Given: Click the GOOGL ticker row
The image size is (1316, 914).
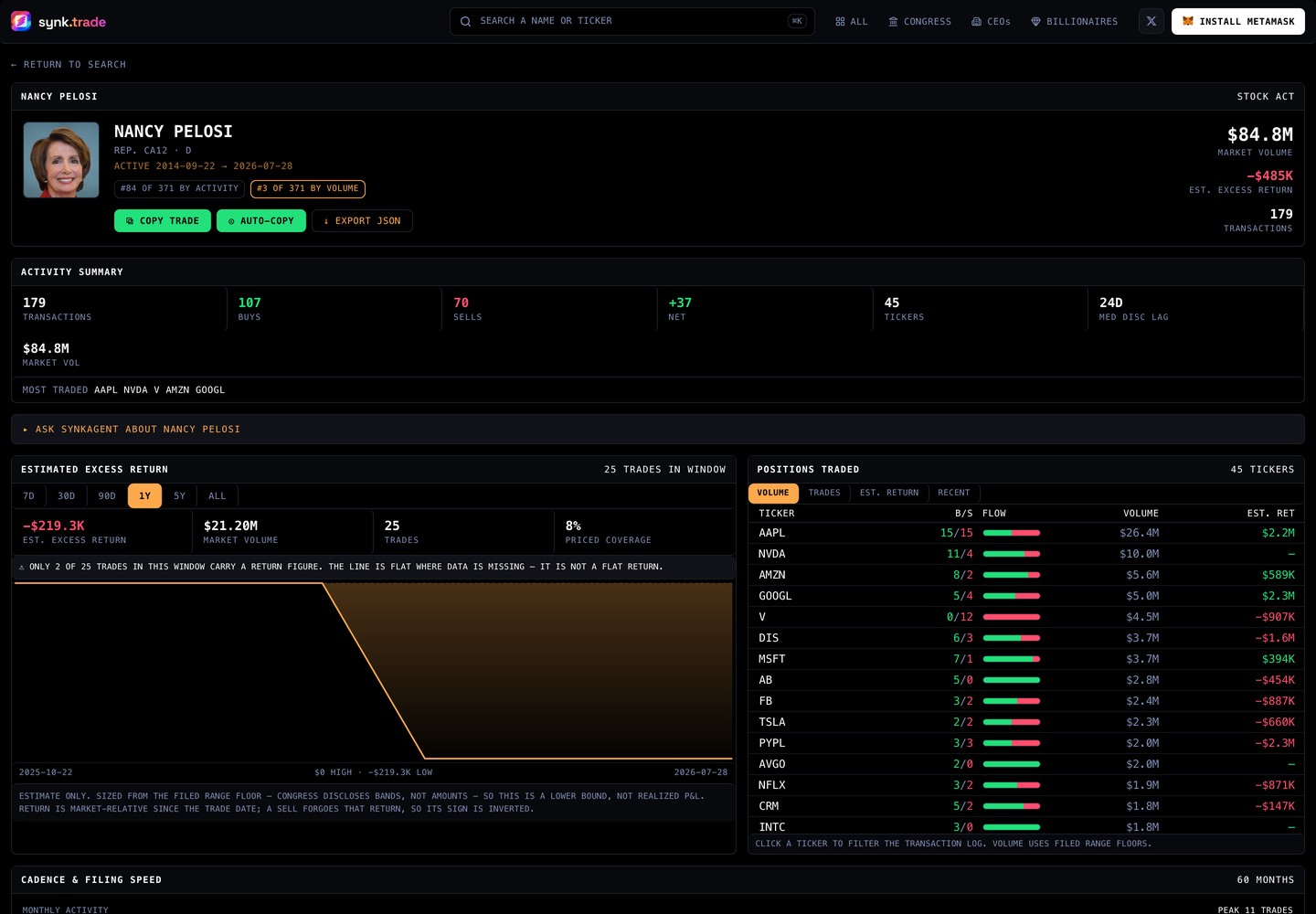Looking at the screenshot, I should [x=1026, y=596].
